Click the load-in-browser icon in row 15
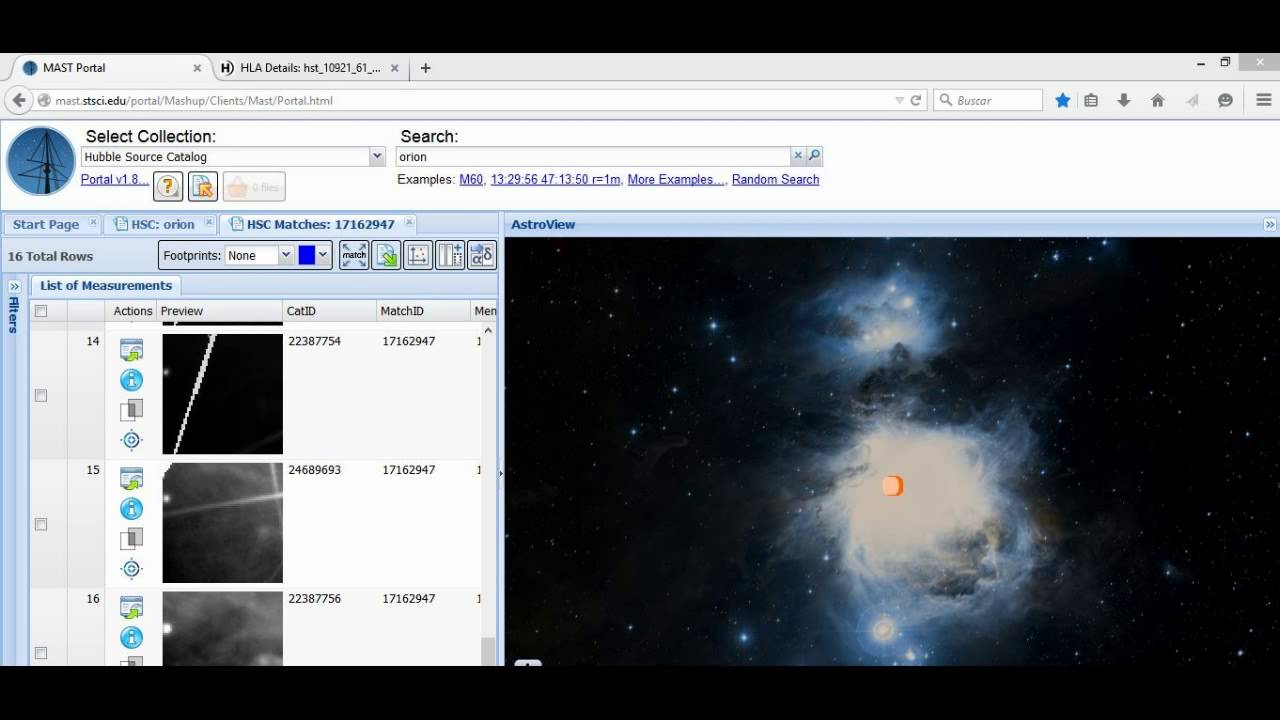Image resolution: width=1280 pixels, height=720 pixels. point(131,479)
